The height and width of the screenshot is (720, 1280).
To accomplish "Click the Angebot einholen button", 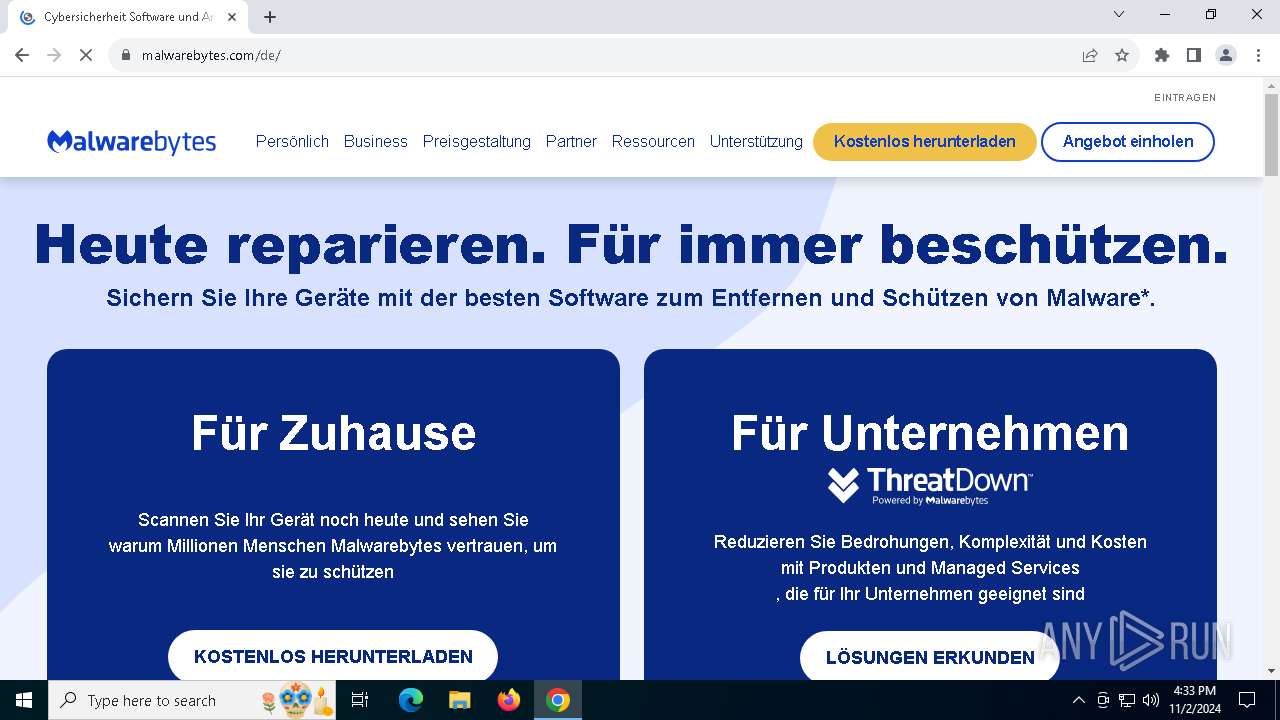I will click(1128, 142).
